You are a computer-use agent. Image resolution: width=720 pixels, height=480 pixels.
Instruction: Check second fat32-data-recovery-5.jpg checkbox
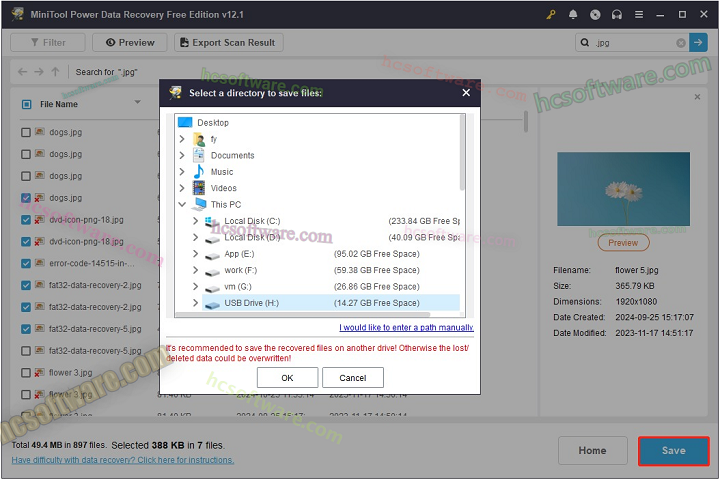(26, 351)
